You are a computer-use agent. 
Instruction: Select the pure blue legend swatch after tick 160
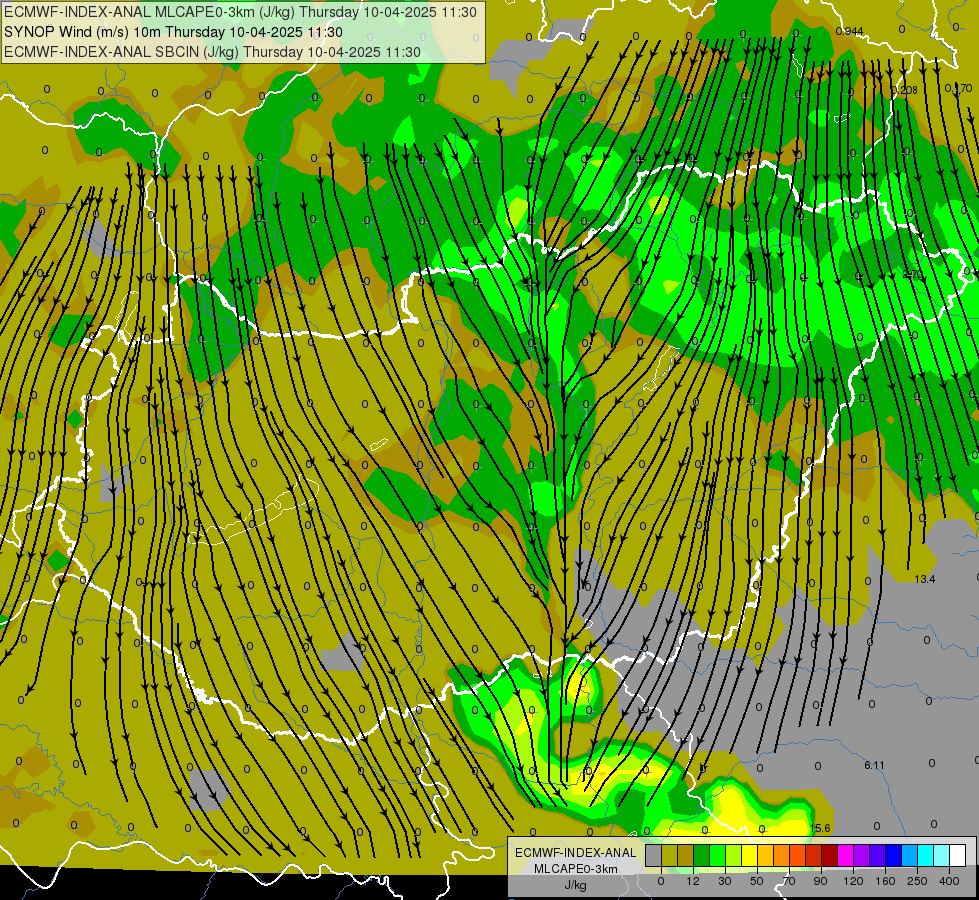[893, 855]
